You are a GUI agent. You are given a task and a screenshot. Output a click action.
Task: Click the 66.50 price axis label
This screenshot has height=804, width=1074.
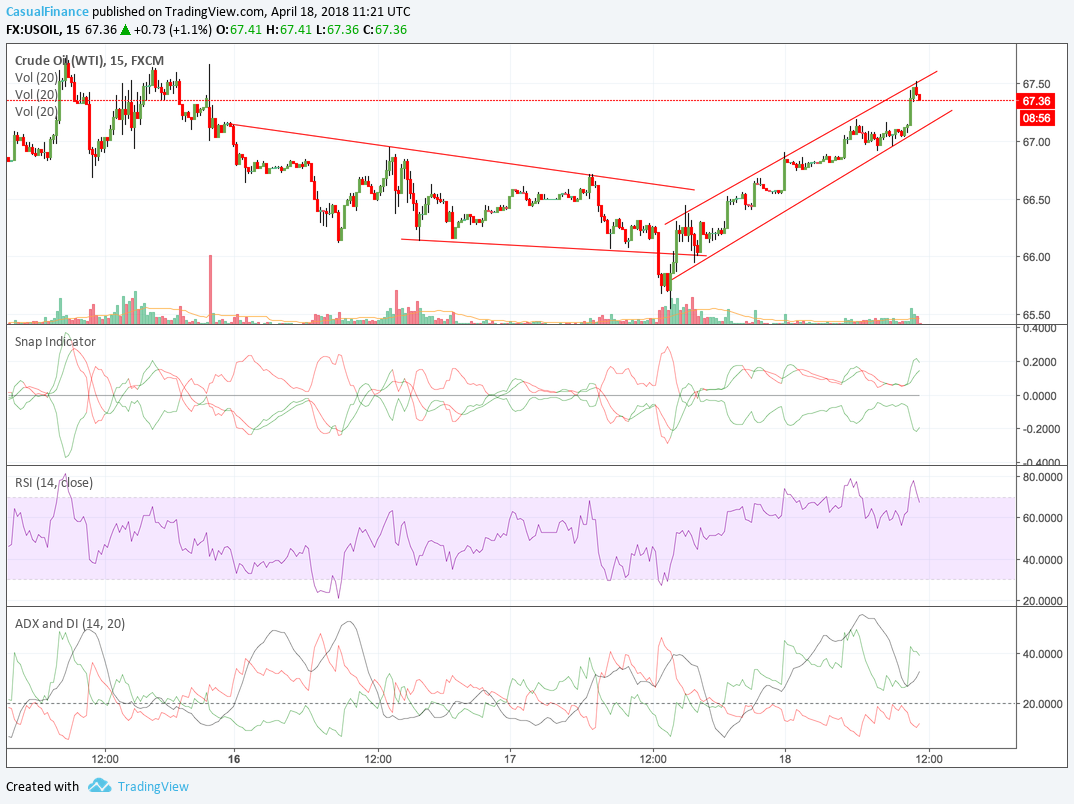pyautogui.click(x=1036, y=200)
